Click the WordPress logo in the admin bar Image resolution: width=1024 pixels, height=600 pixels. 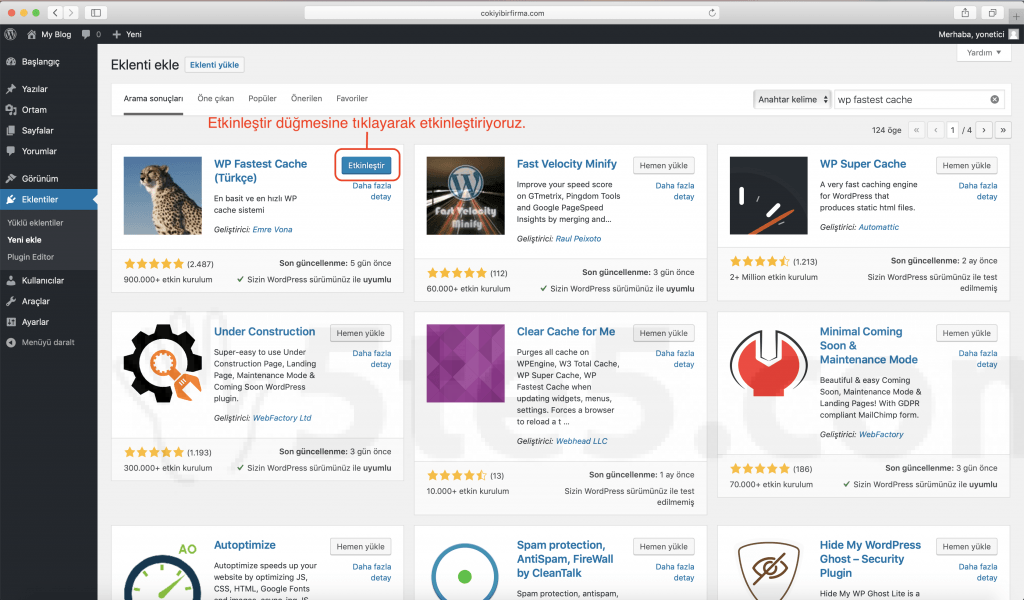pos(10,33)
